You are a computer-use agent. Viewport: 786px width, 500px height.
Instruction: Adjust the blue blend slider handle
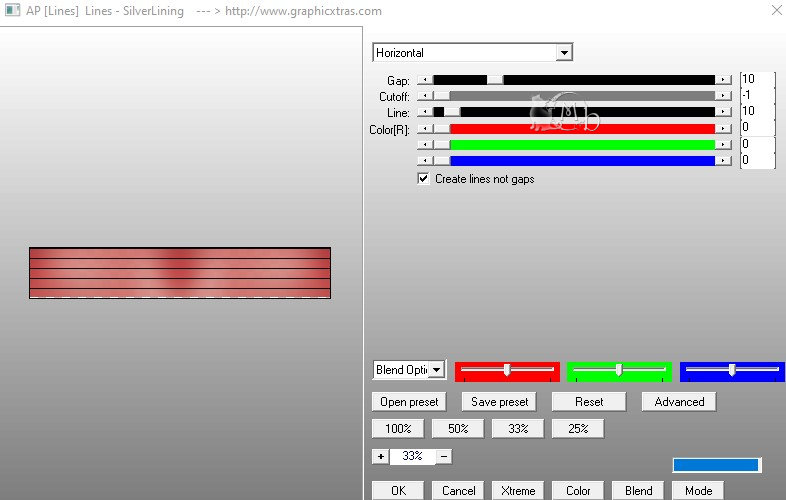coord(732,370)
